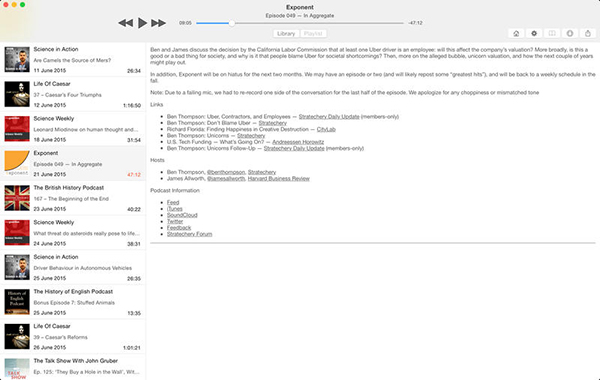This screenshot has height=380, width=600.
Task: Open the @benthompson link
Action: (226, 172)
